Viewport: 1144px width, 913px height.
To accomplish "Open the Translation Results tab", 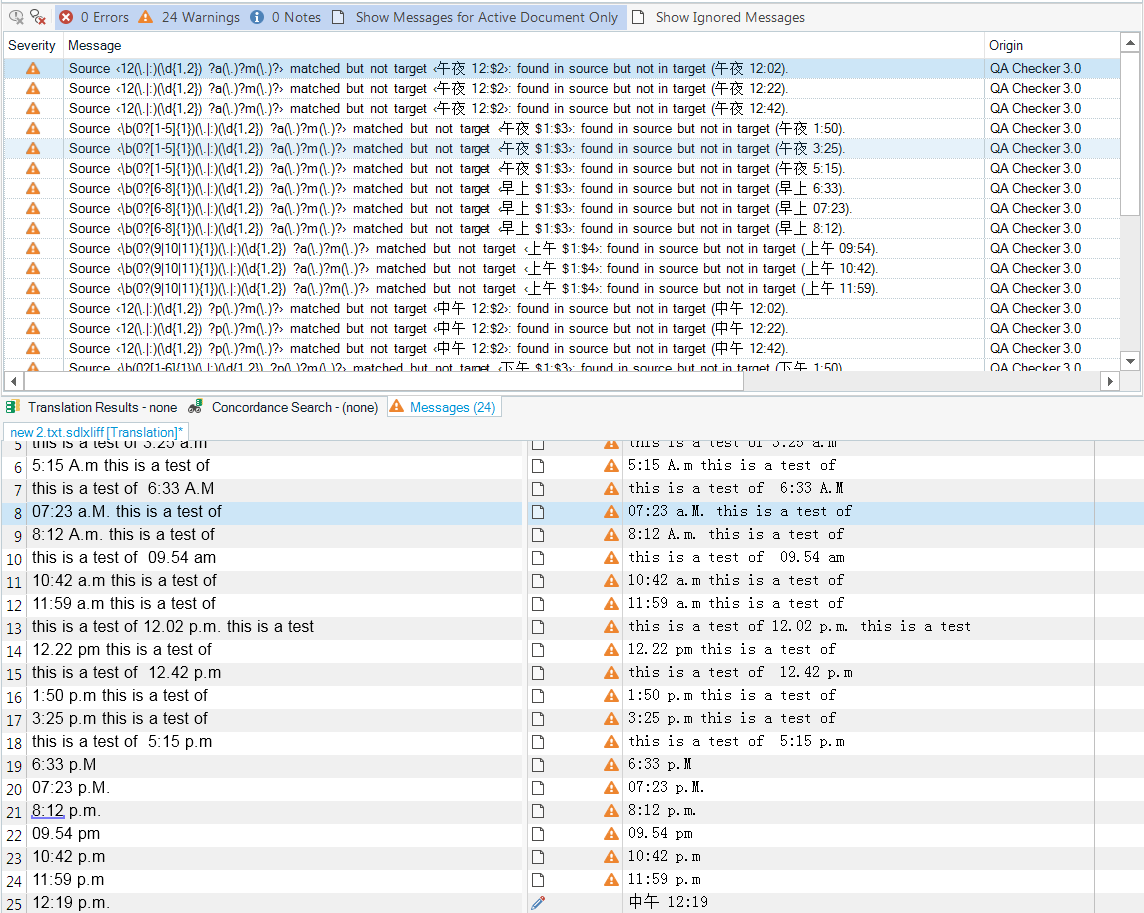I will [x=92, y=407].
